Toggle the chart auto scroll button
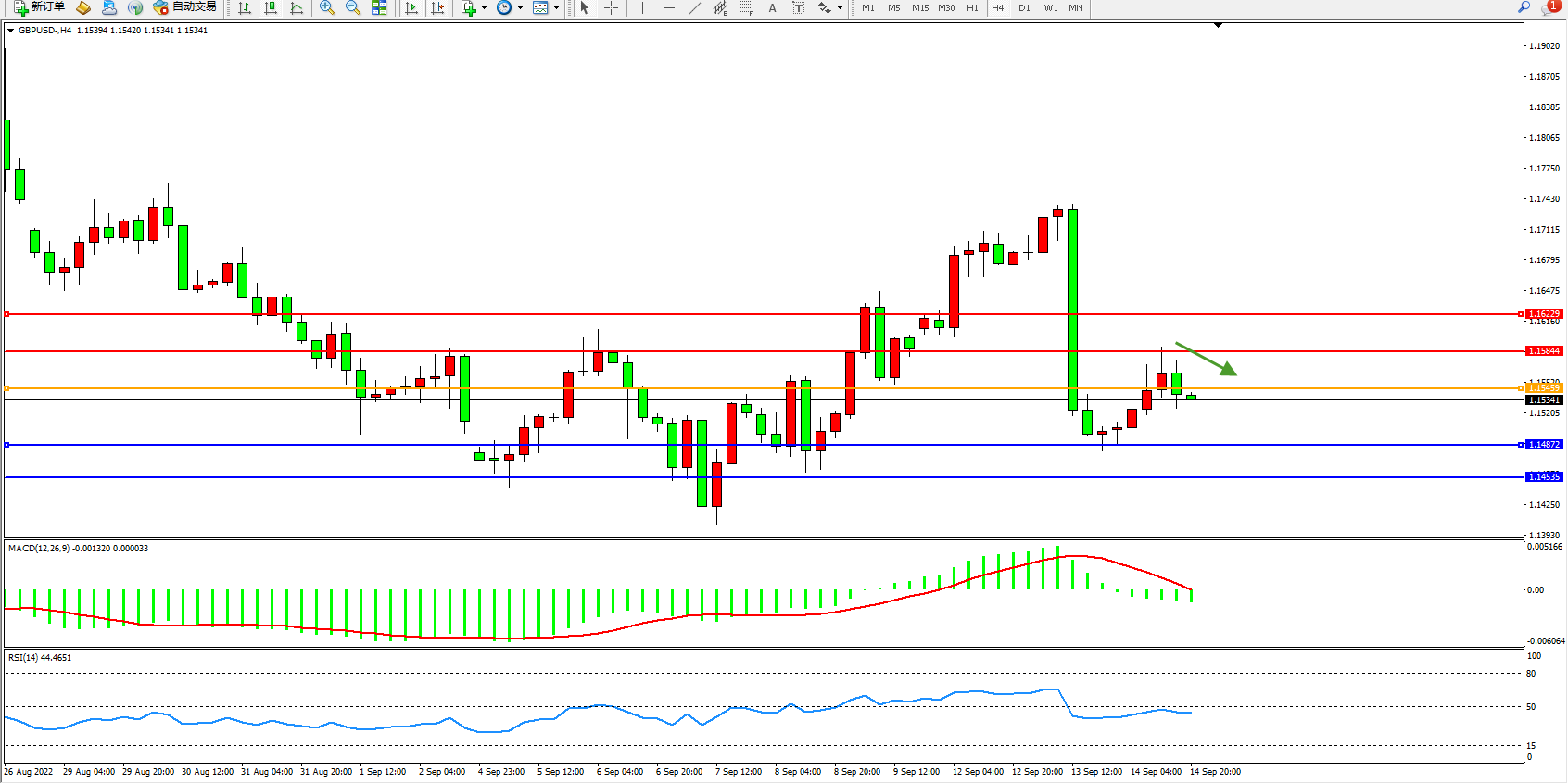Image resolution: width=1568 pixels, height=784 pixels. [x=411, y=8]
